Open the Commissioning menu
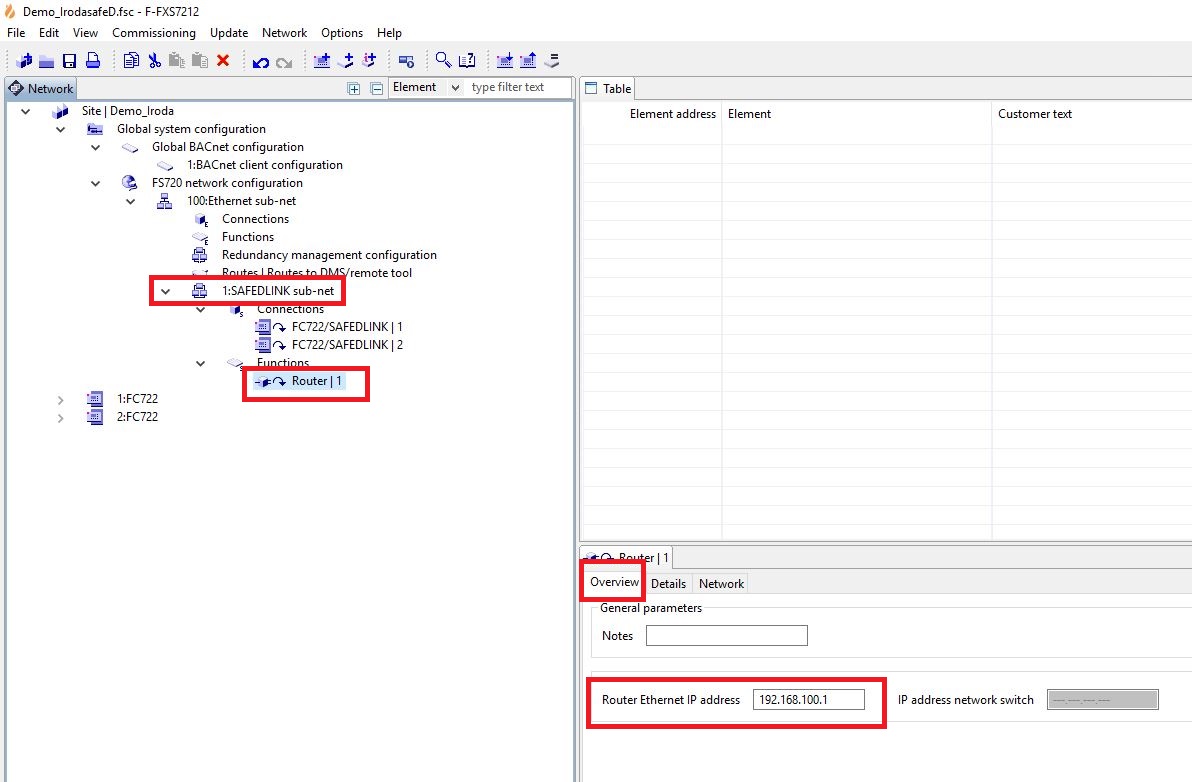Screen dimensions: 1192x782 [154, 33]
